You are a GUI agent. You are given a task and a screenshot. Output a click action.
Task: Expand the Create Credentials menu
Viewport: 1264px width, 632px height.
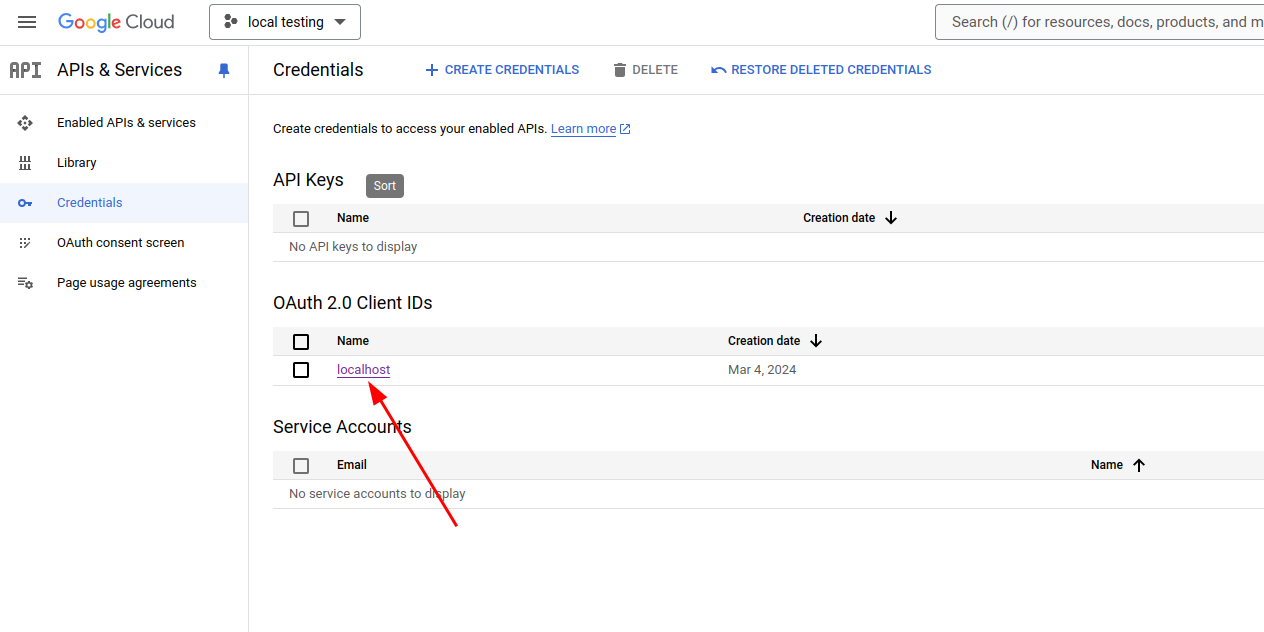tap(502, 70)
